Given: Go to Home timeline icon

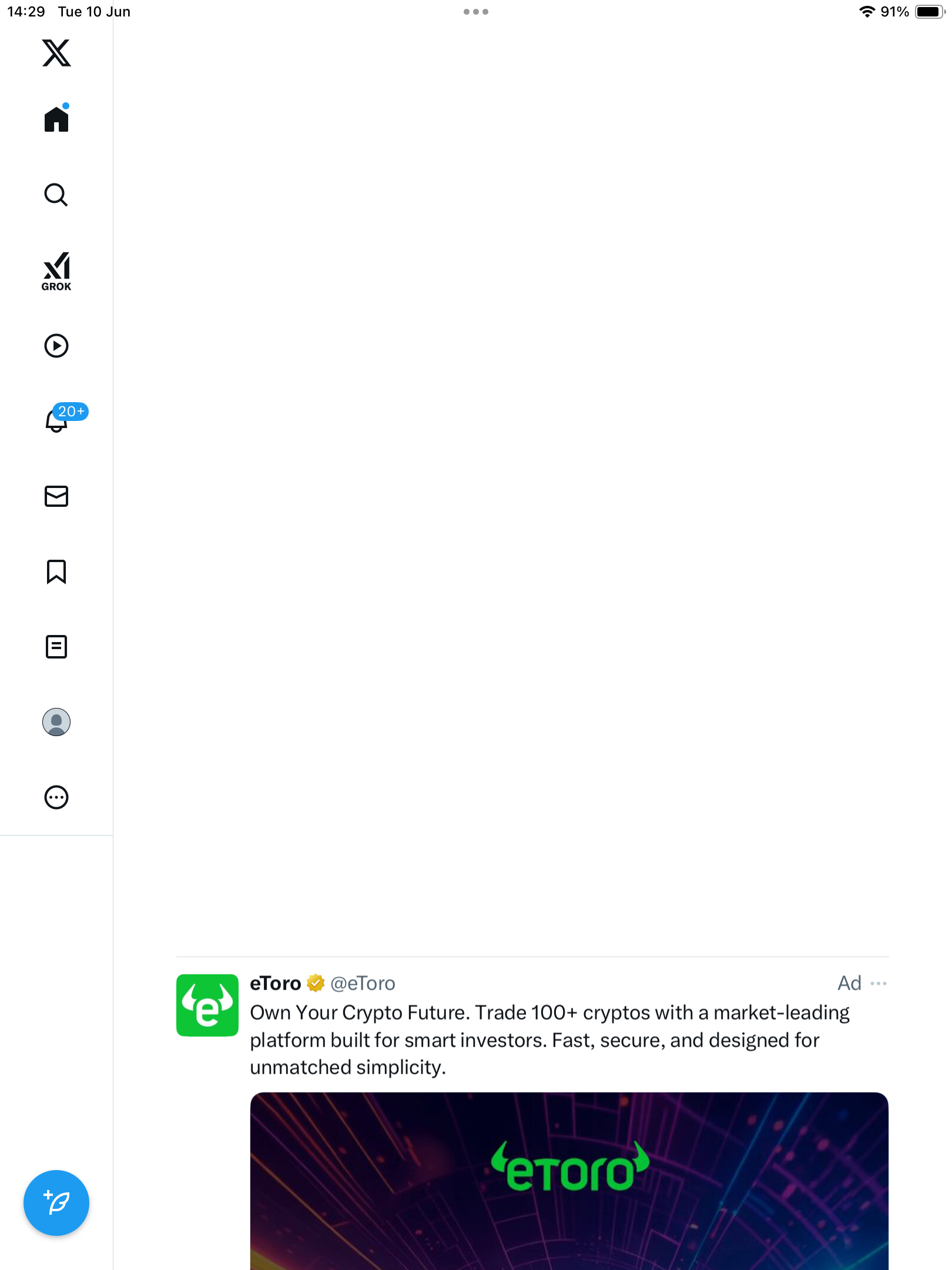Looking at the screenshot, I should pos(56,118).
